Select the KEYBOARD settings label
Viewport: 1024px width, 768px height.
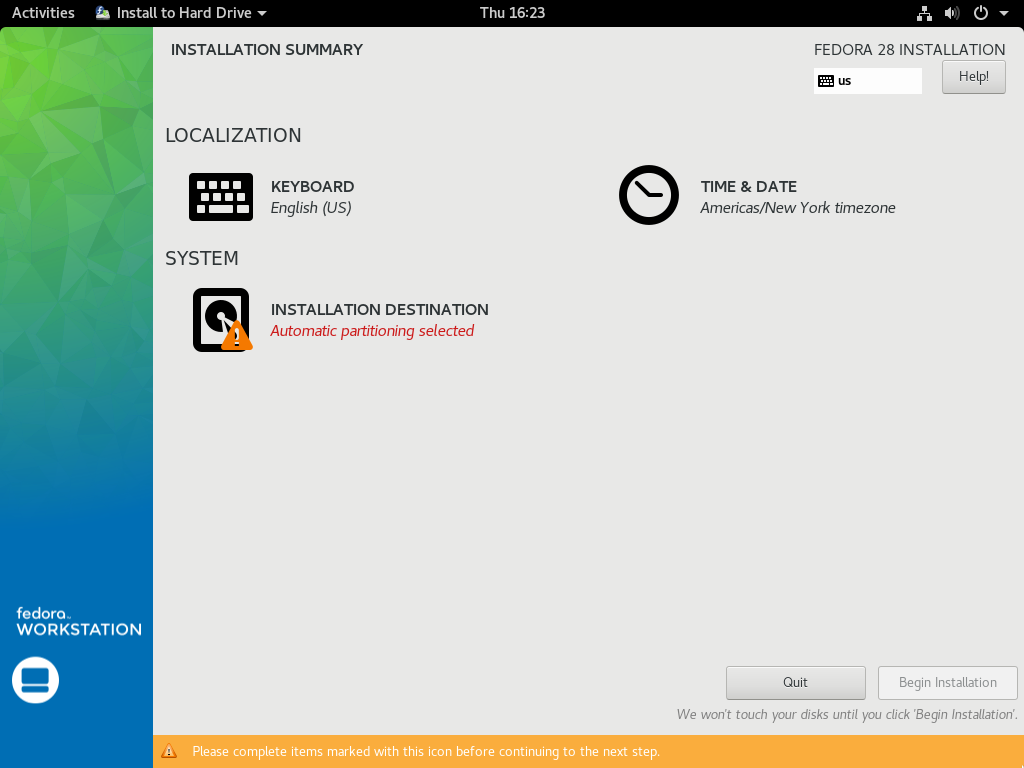point(312,187)
